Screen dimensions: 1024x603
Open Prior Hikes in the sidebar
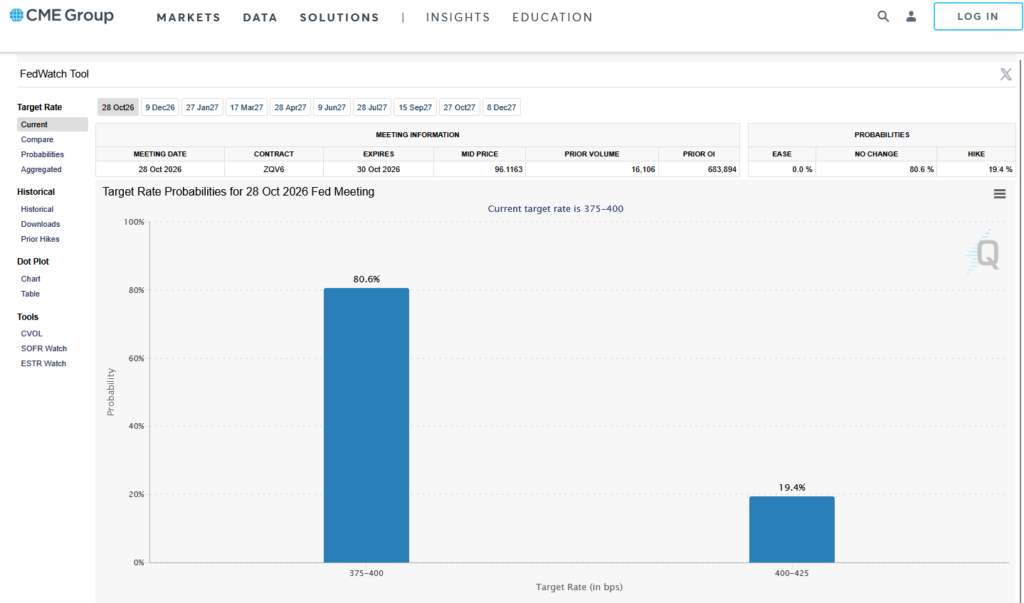(40, 240)
